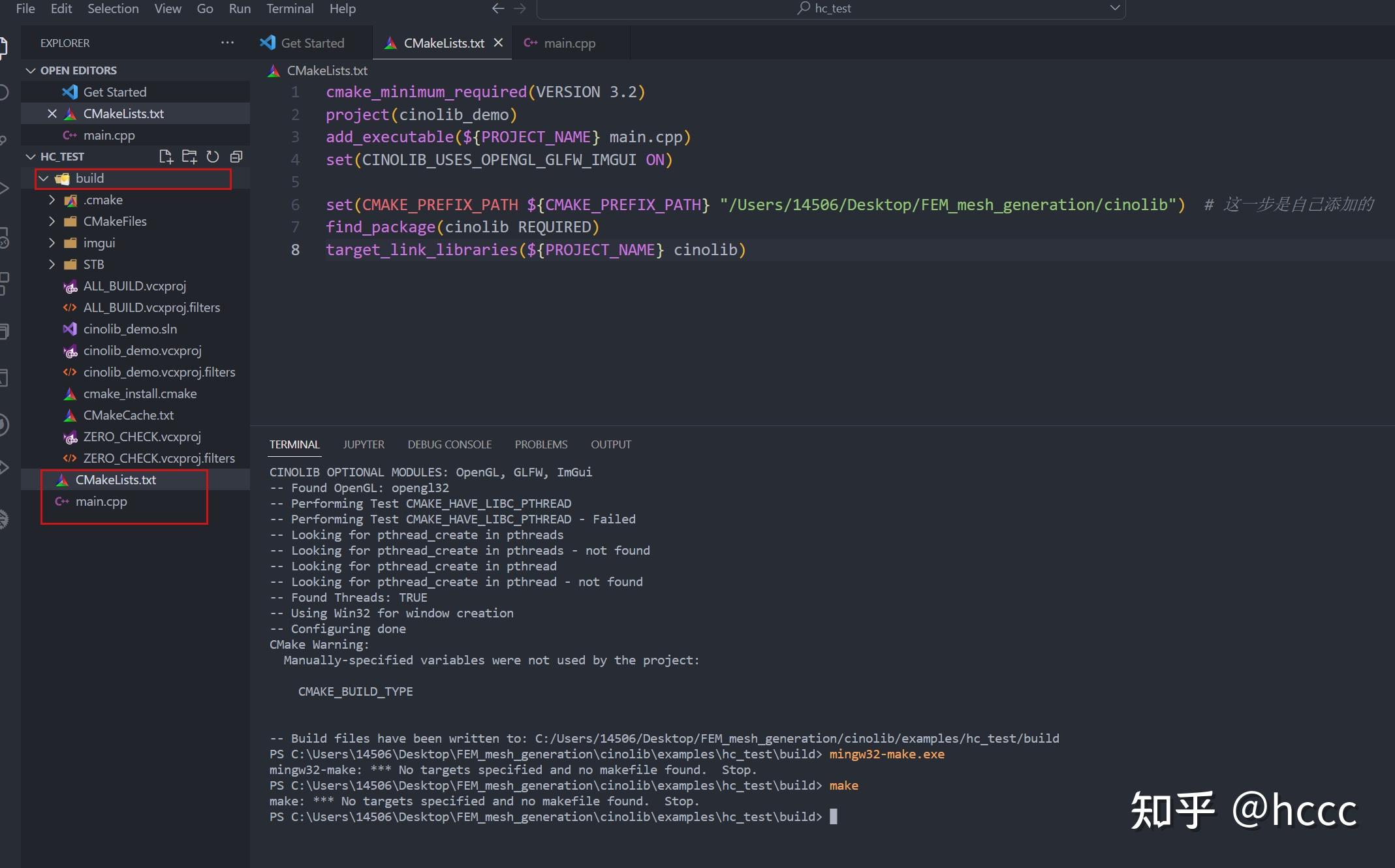Click the back navigation arrow
The image size is (1395, 868).
(x=497, y=8)
